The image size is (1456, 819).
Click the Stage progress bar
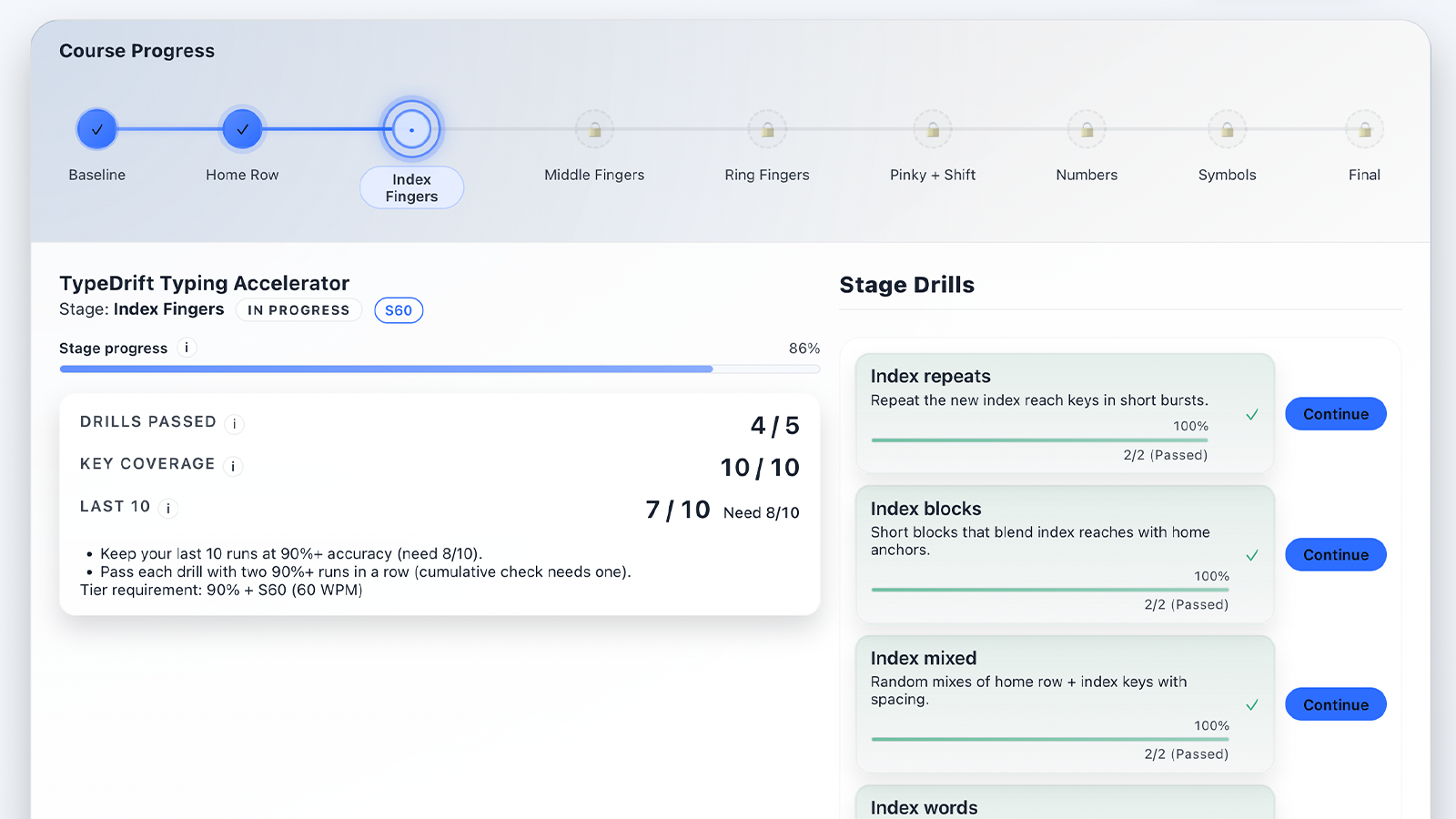(440, 369)
